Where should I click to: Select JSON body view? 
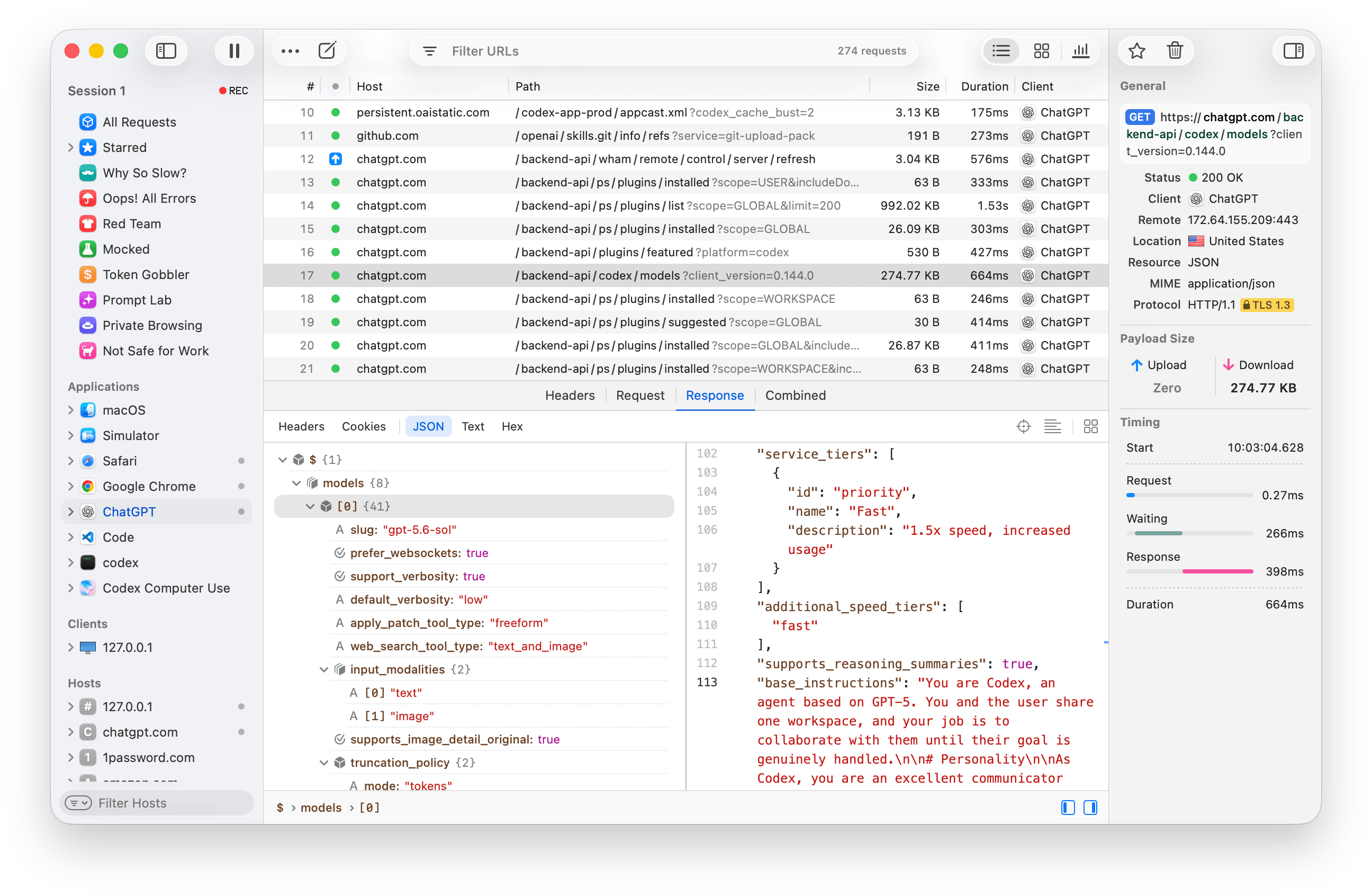click(428, 426)
